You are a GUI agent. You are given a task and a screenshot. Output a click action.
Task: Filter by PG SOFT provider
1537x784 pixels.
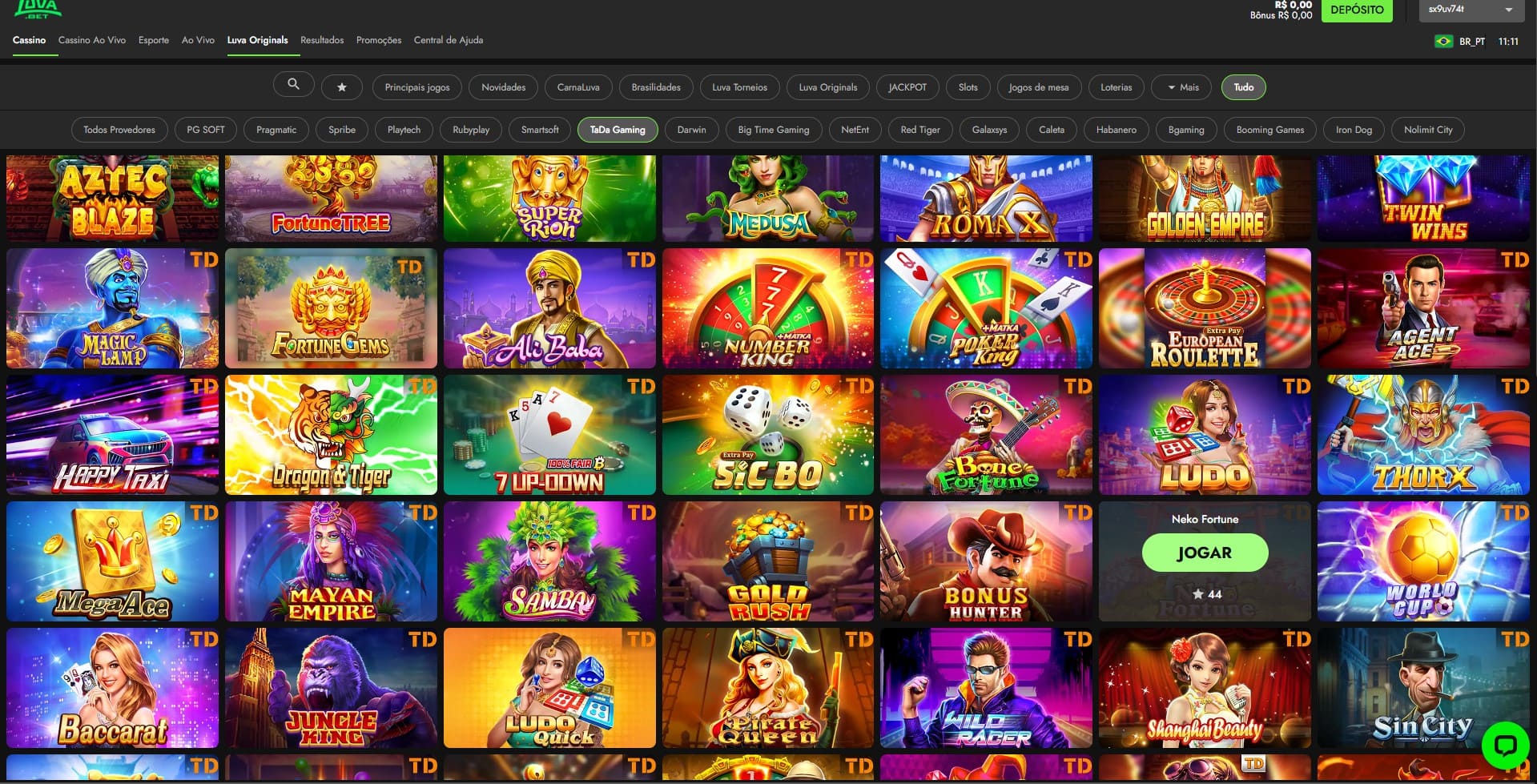click(x=206, y=130)
